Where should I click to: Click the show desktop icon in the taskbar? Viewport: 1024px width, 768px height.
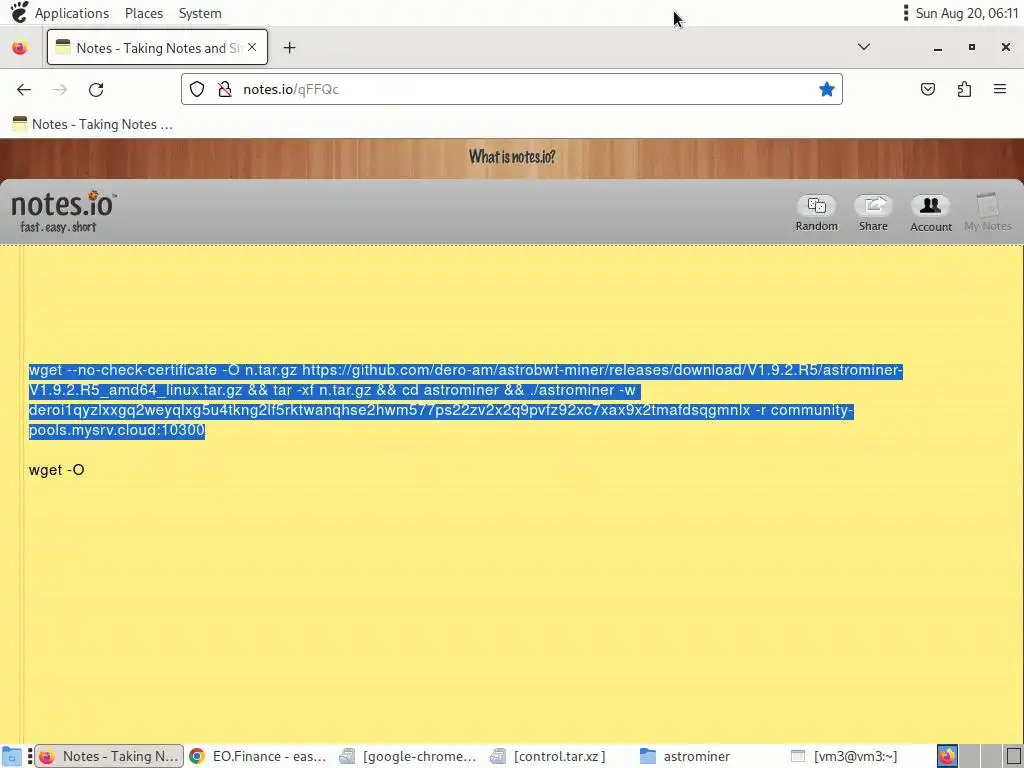[x=11, y=756]
